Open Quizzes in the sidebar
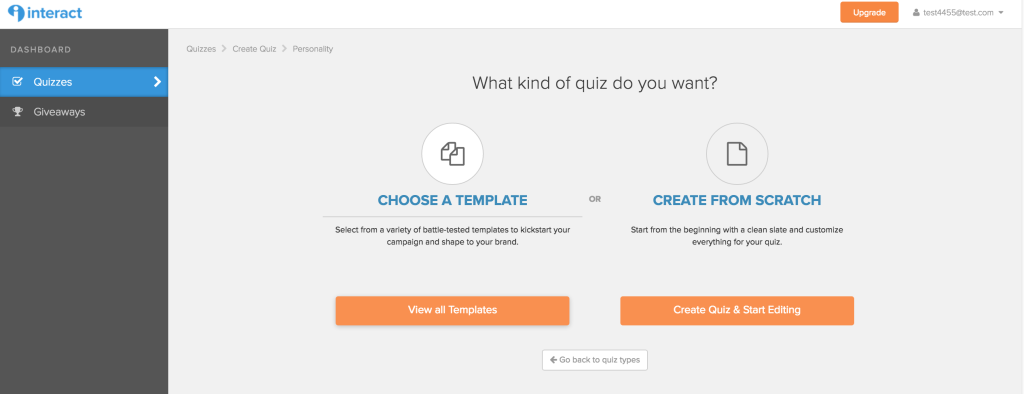The width and height of the screenshot is (1024, 394). tap(84, 82)
